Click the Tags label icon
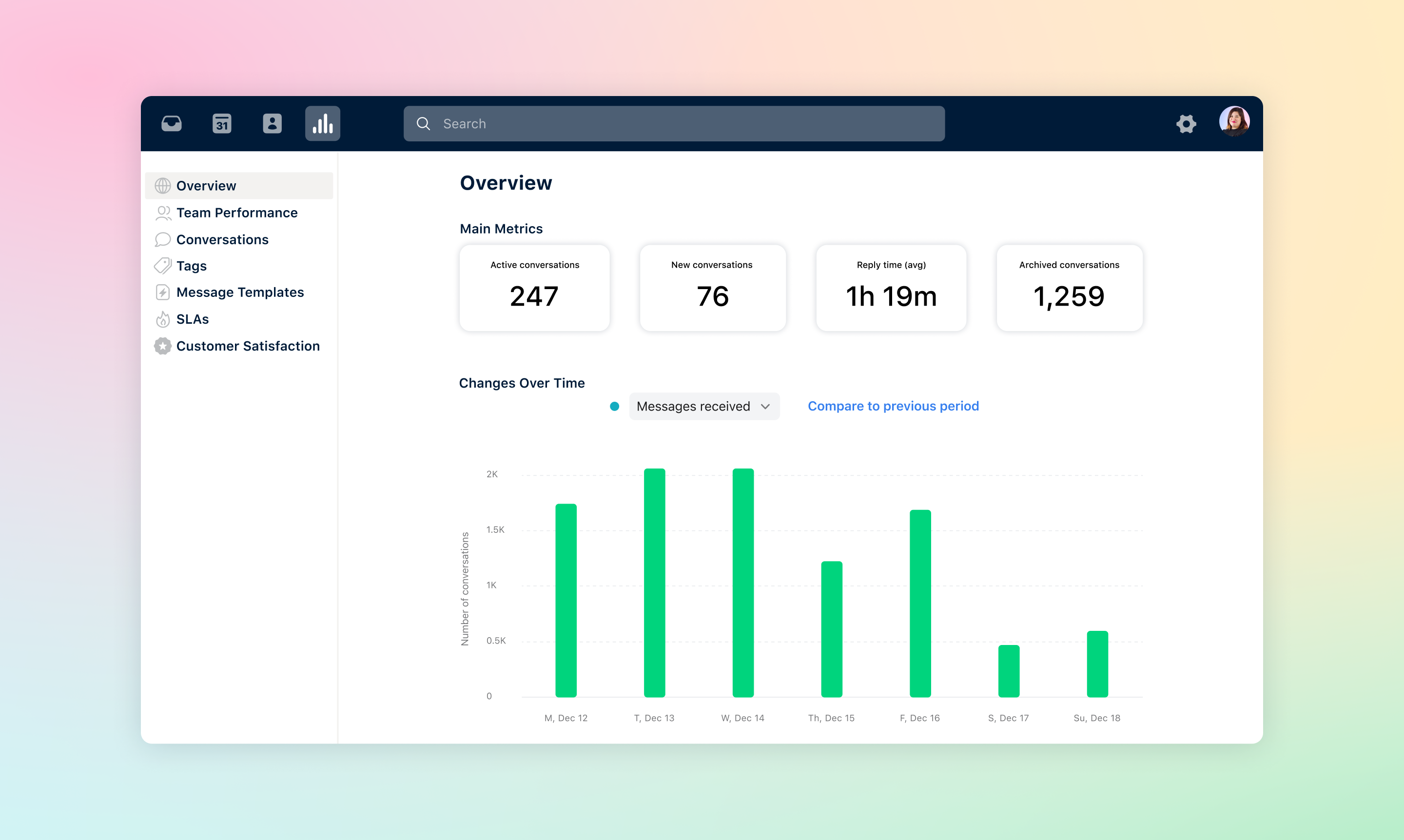Viewport: 1404px width, 840px height. [x=162, y=266]
